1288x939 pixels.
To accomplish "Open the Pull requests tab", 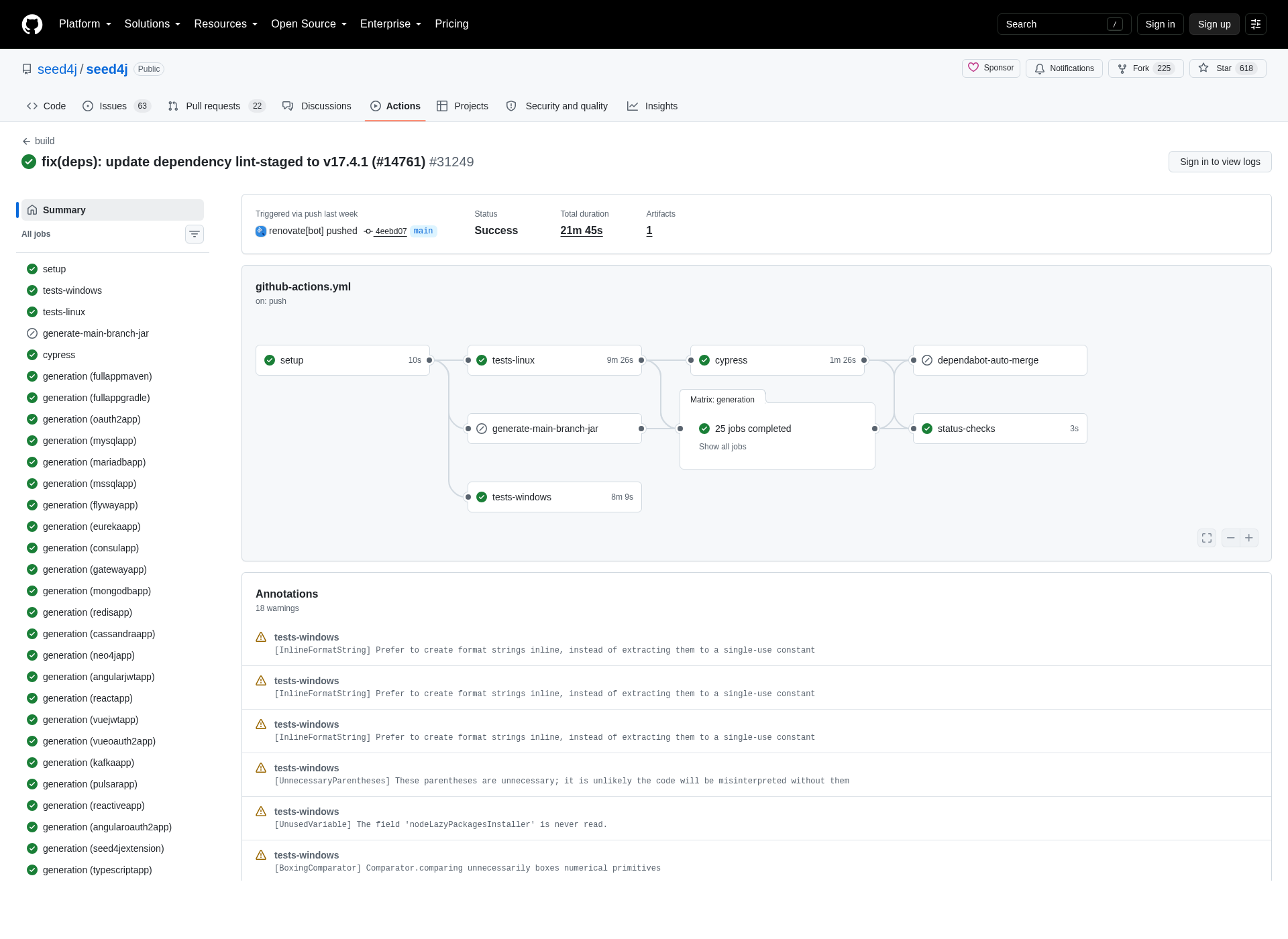I will point(217,106).
